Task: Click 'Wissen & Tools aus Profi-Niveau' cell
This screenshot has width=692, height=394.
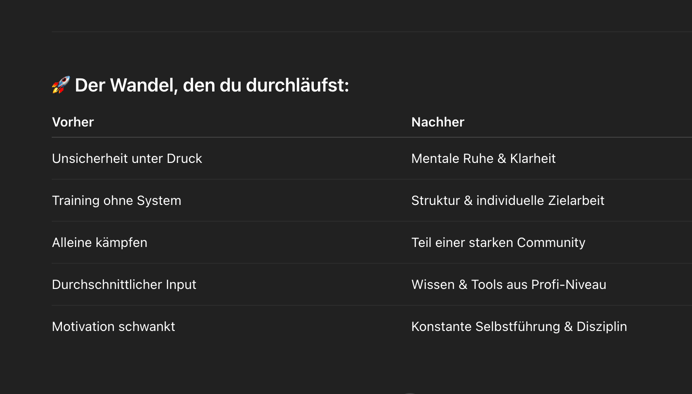Action: pos(509,285)
